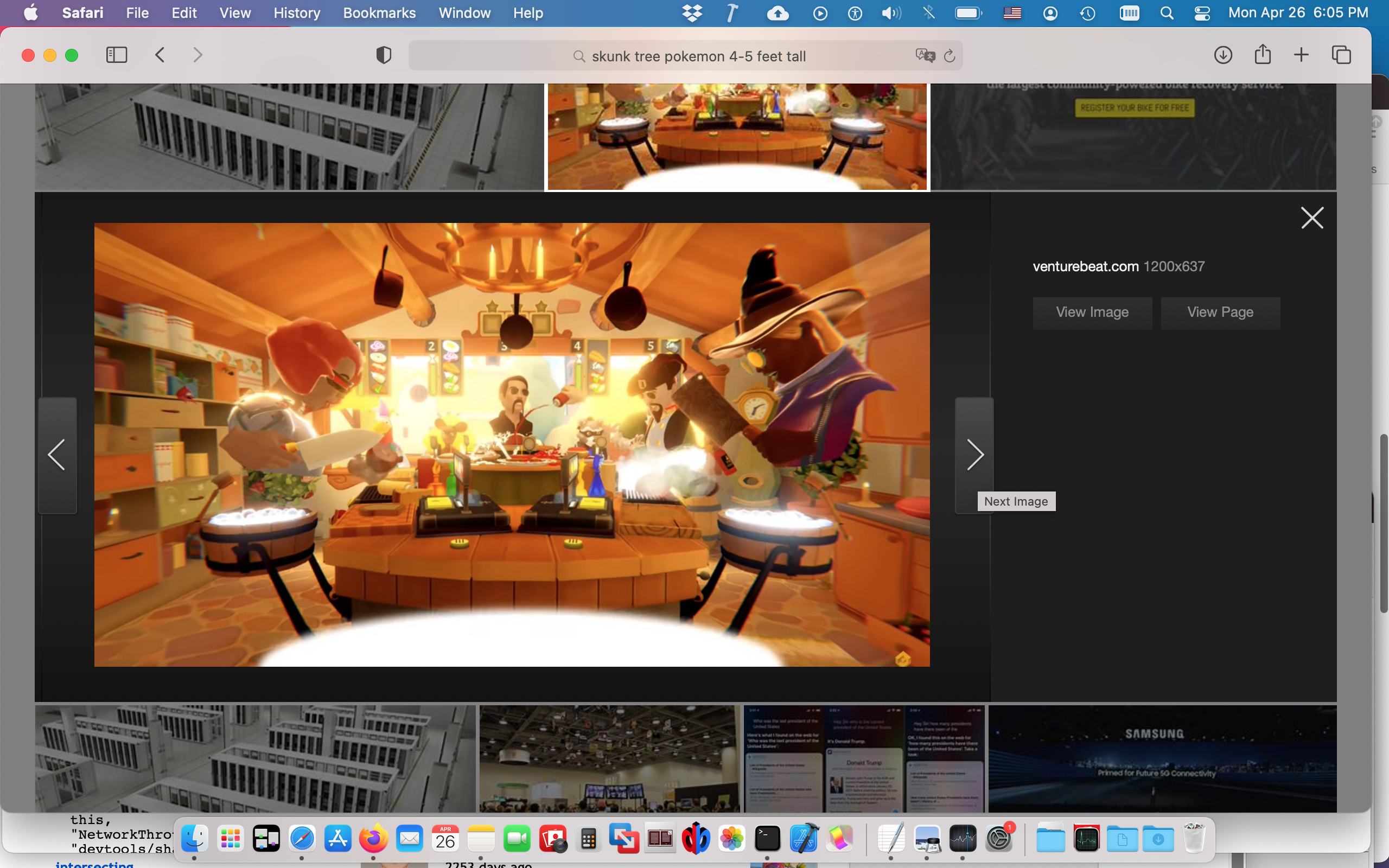Click the translate icon in address bar

tap(925, 56)
